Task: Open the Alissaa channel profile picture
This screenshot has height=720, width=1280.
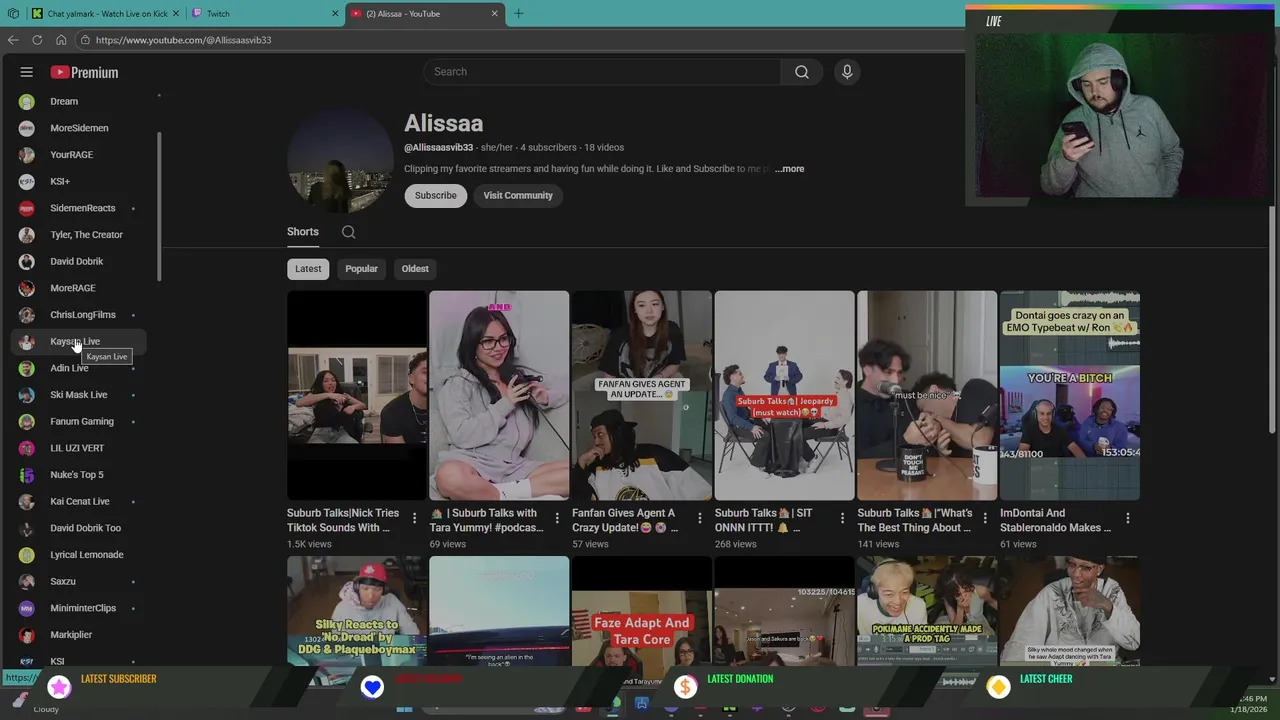Action: tap(339, 160)
